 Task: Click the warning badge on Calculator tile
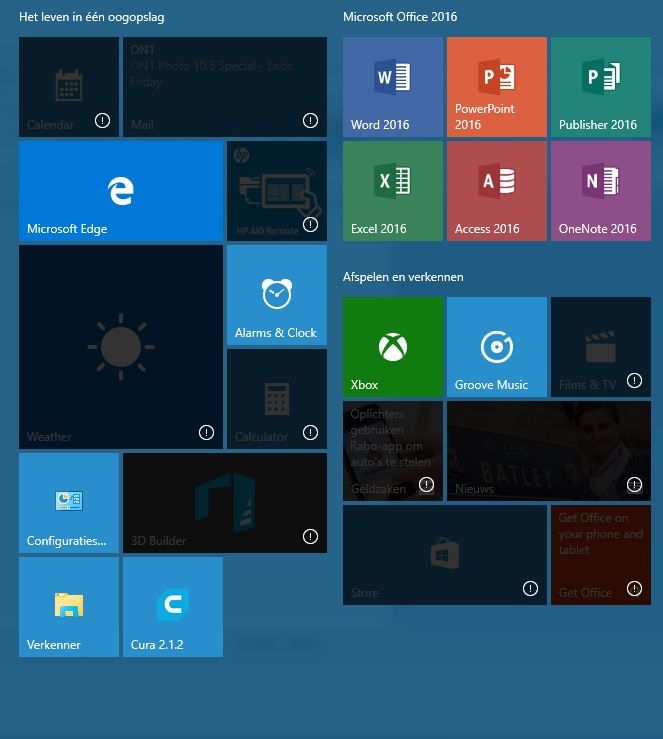[x=310, y=432]
